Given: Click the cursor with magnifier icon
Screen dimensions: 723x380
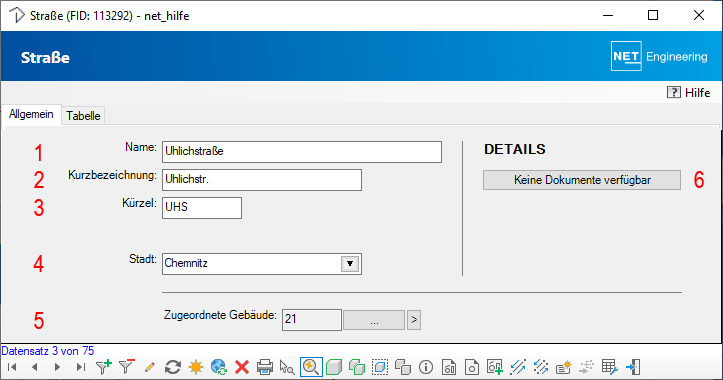Looking at the screenshot, I should [x=287, y=367].
